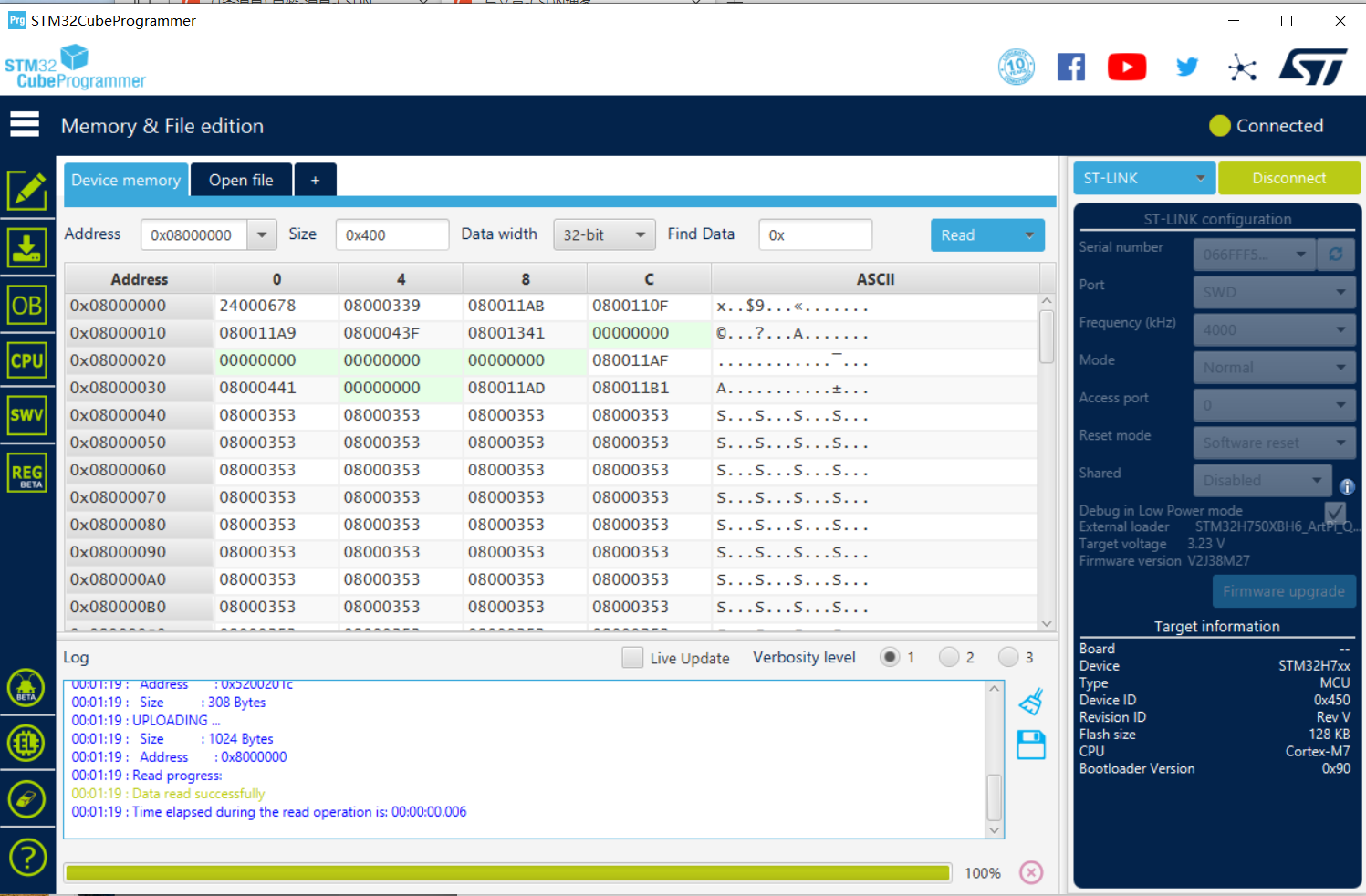Click the Shared mode info icon
This screenshot has width=1366, height=896.
click(x=1347, y=486)
